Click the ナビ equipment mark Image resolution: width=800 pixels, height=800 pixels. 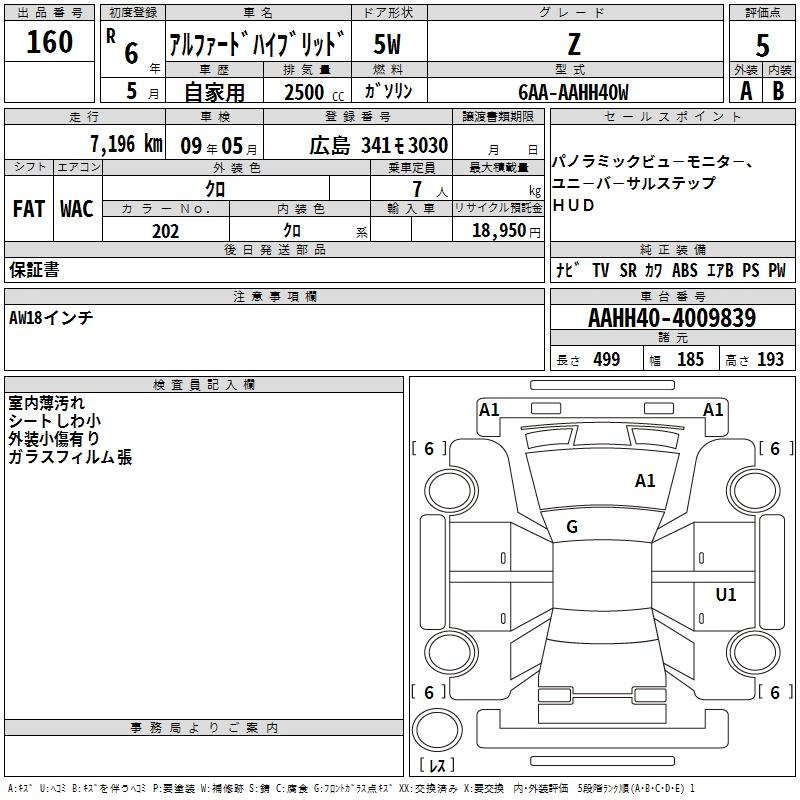coord(568,270)
